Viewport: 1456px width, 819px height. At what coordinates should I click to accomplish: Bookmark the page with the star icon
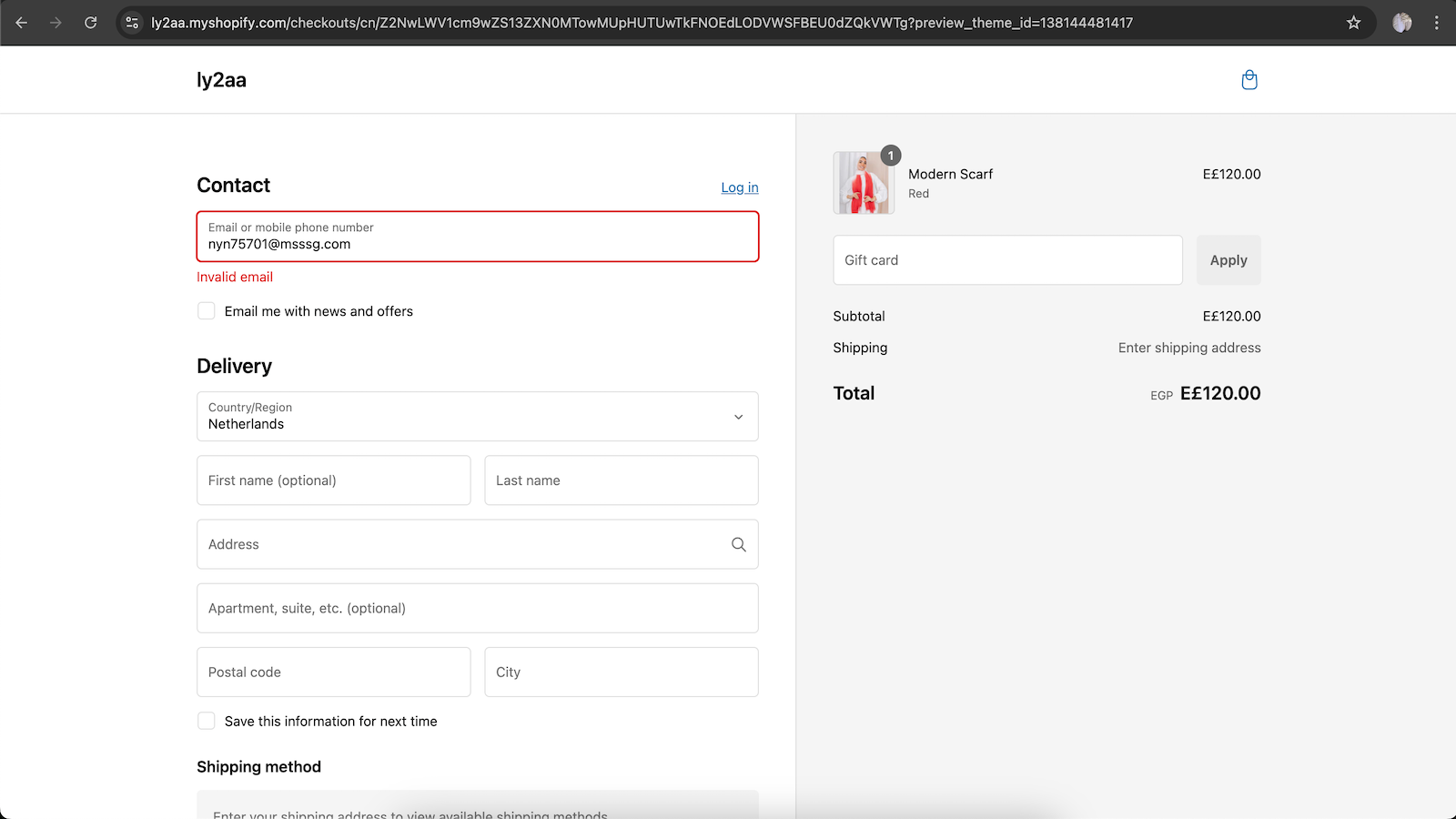pyautogui.click(x=1354, y=22)
